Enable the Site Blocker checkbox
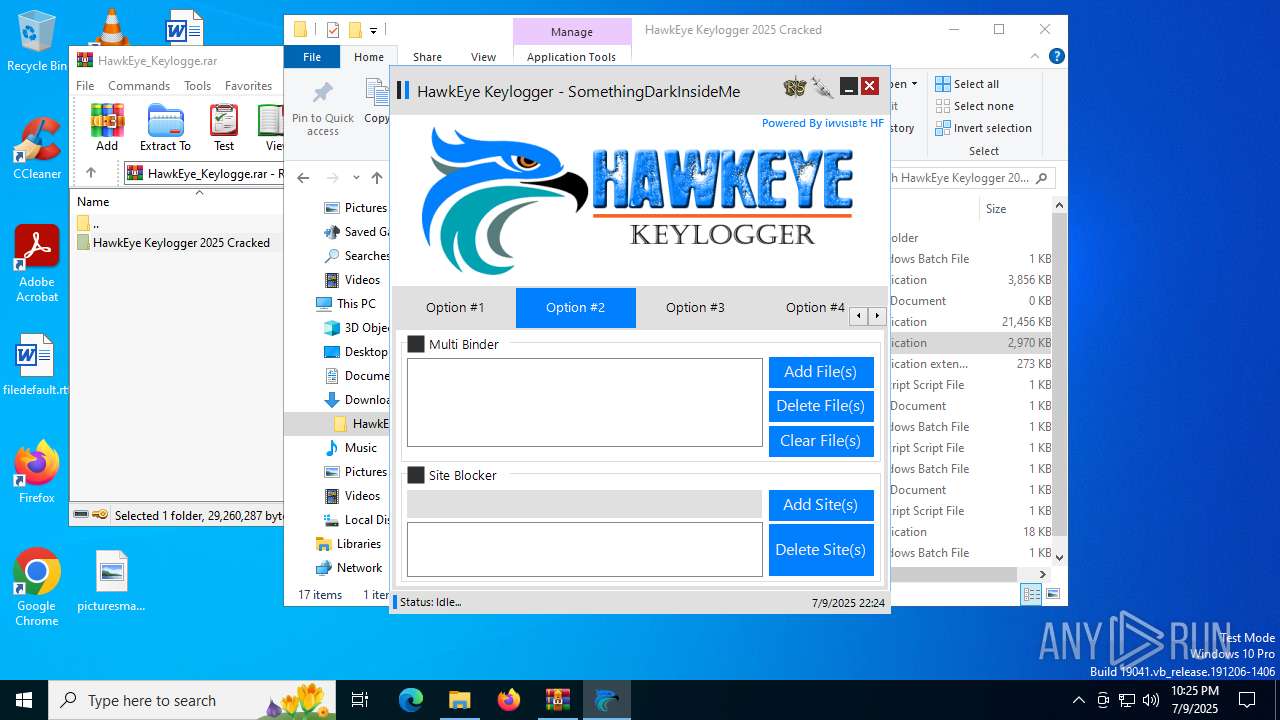This screenshot has height=720, width=1280. (x=416, y=475)
